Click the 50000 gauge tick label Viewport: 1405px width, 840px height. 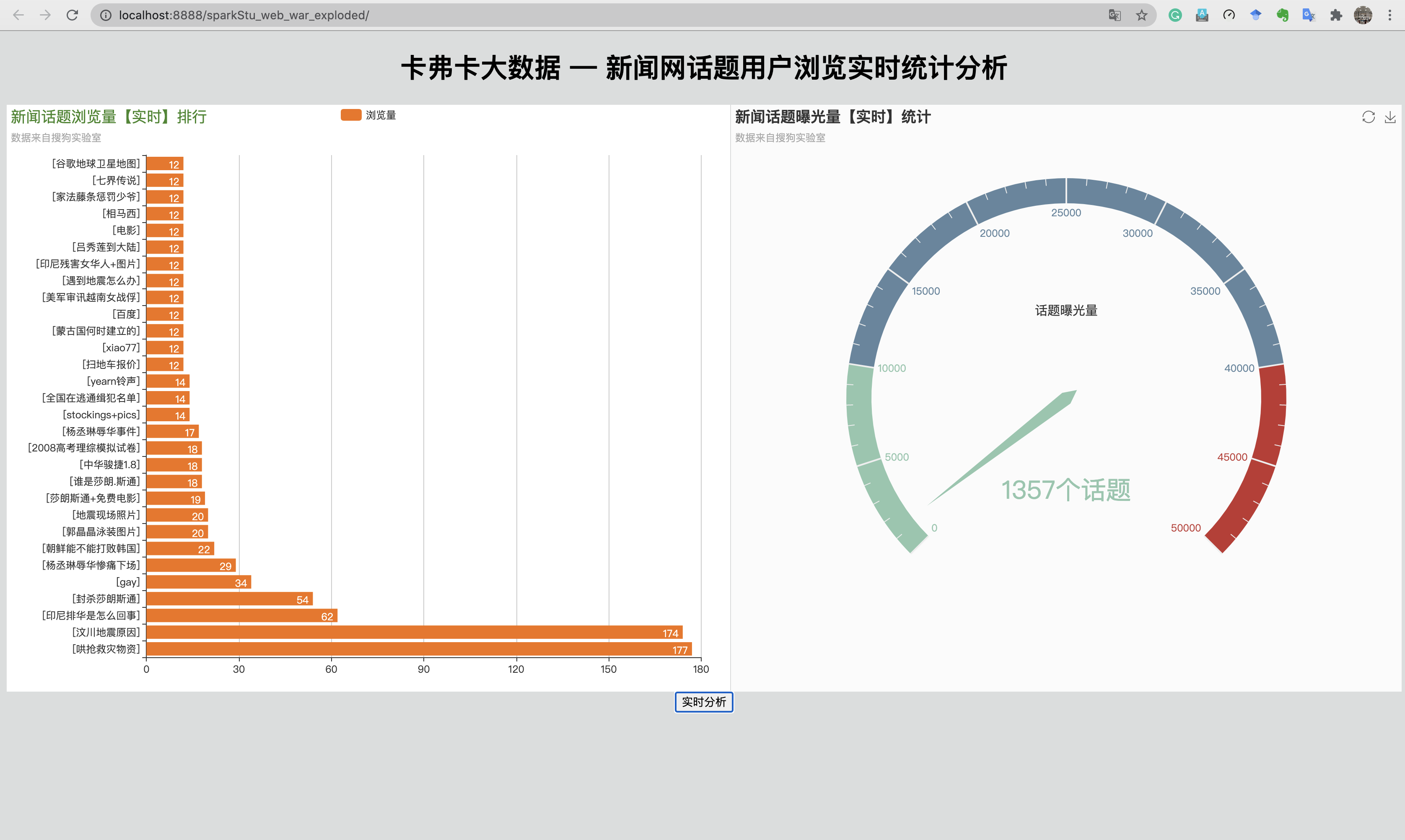1185,528
